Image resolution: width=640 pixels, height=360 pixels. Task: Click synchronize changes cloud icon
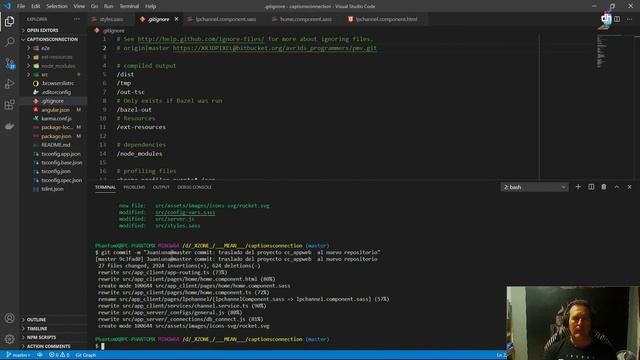(40, 355)
